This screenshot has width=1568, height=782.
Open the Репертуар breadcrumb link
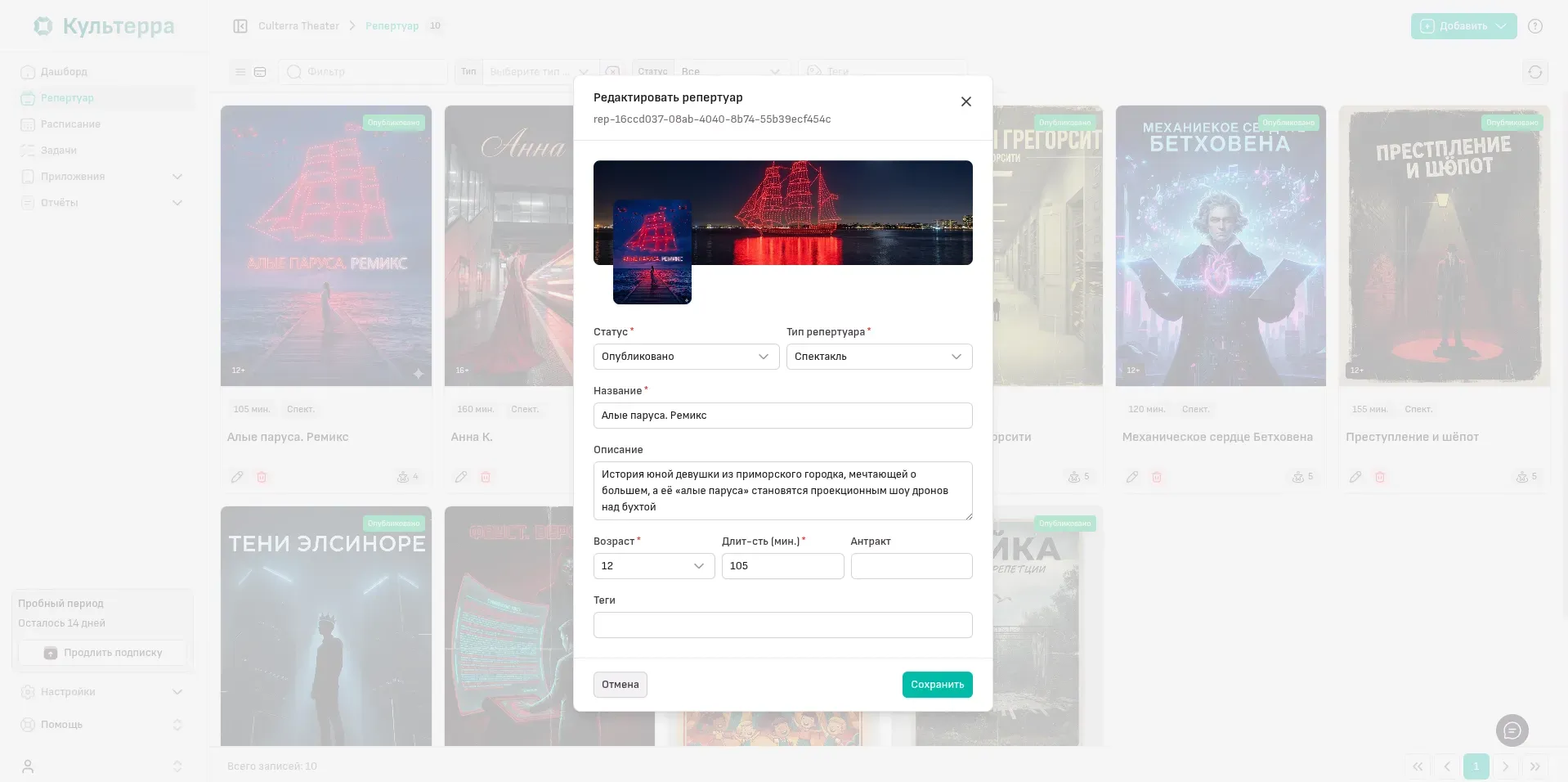pyautogui.click(x=392, y=26)
